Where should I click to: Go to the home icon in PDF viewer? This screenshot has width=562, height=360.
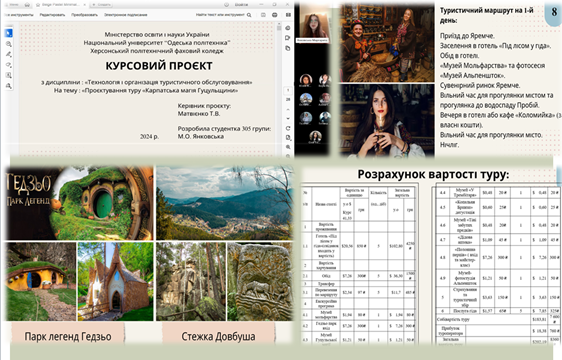click(27, 5)
